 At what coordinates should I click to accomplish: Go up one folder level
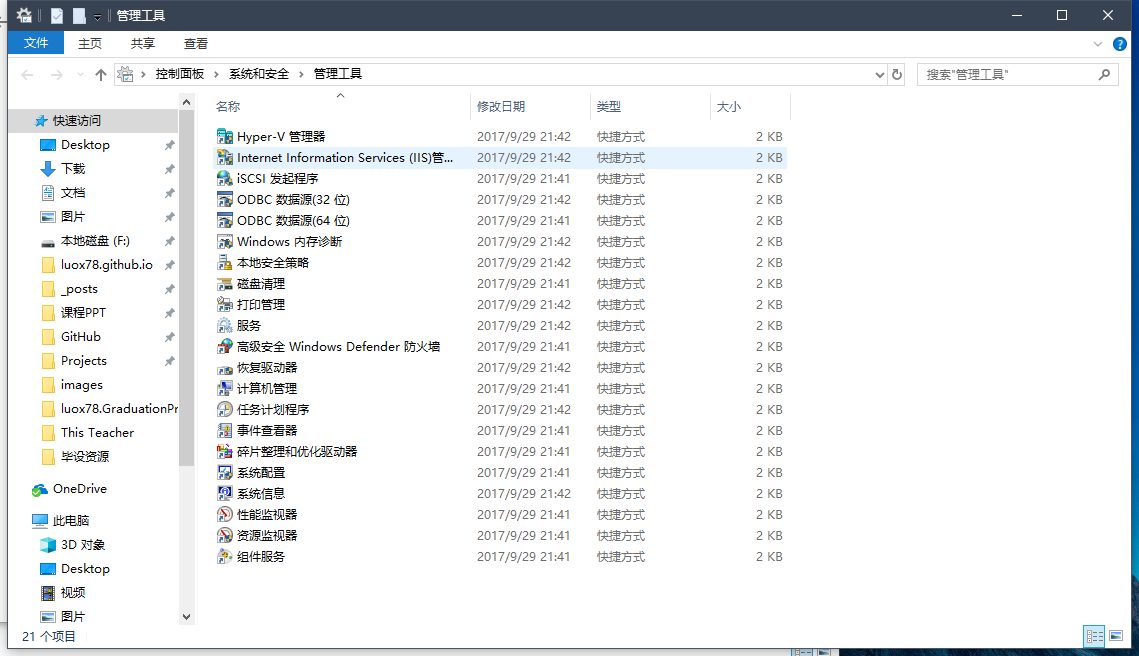point(101,74)
